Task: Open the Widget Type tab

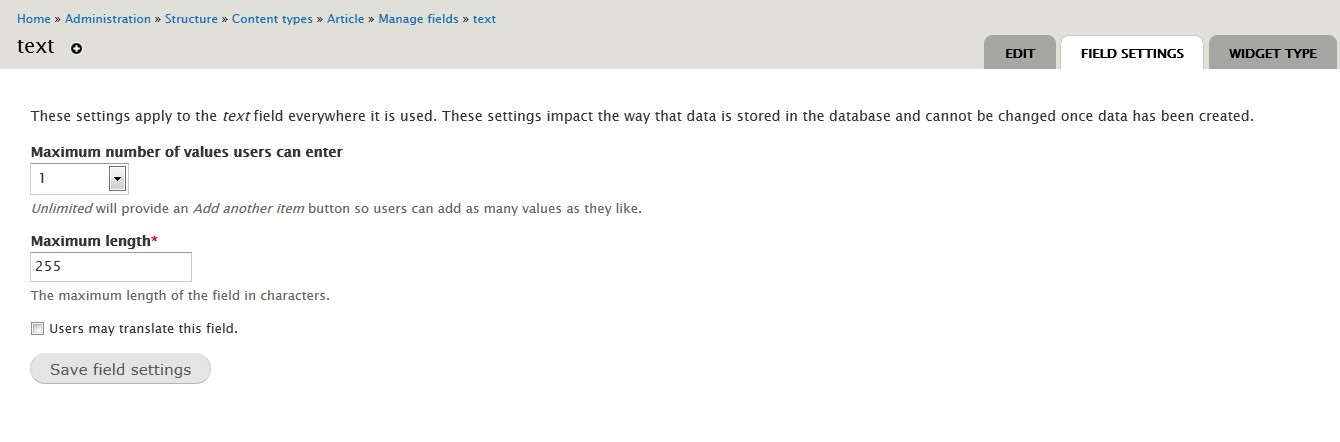Action: (x=1273, y=53)
